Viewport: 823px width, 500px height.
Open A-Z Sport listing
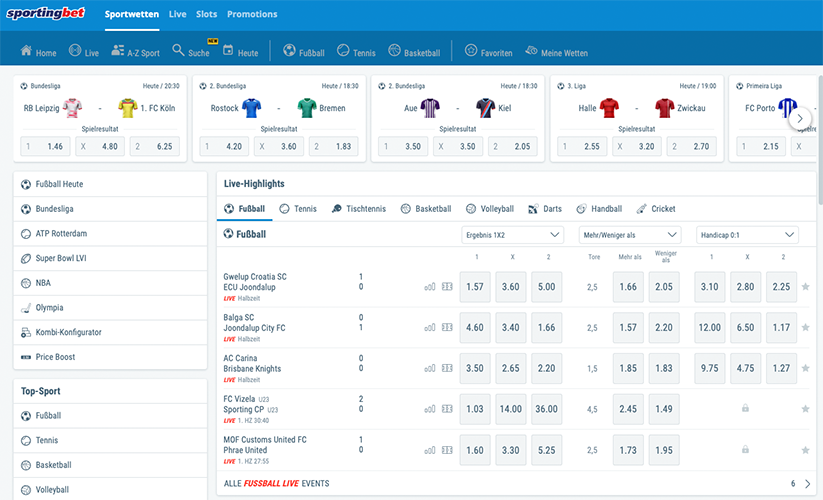pos(135,51)
